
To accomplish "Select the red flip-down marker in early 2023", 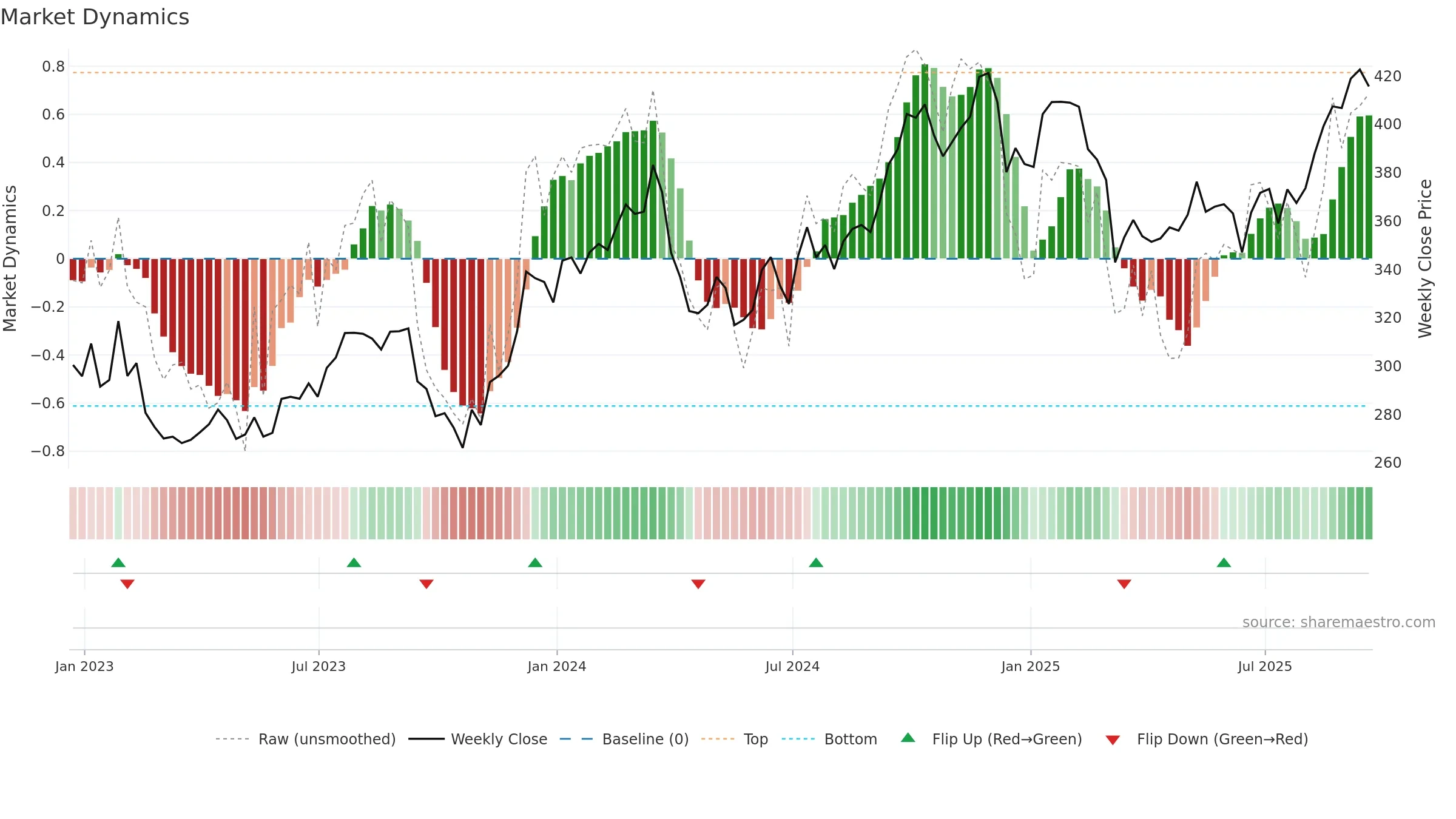I will click(x=127, y=584).
